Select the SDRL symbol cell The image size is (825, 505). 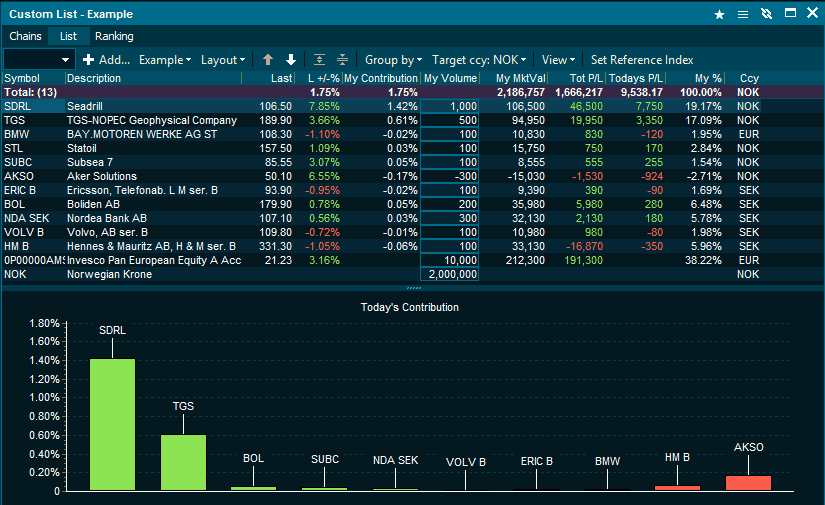pos(34,106)
